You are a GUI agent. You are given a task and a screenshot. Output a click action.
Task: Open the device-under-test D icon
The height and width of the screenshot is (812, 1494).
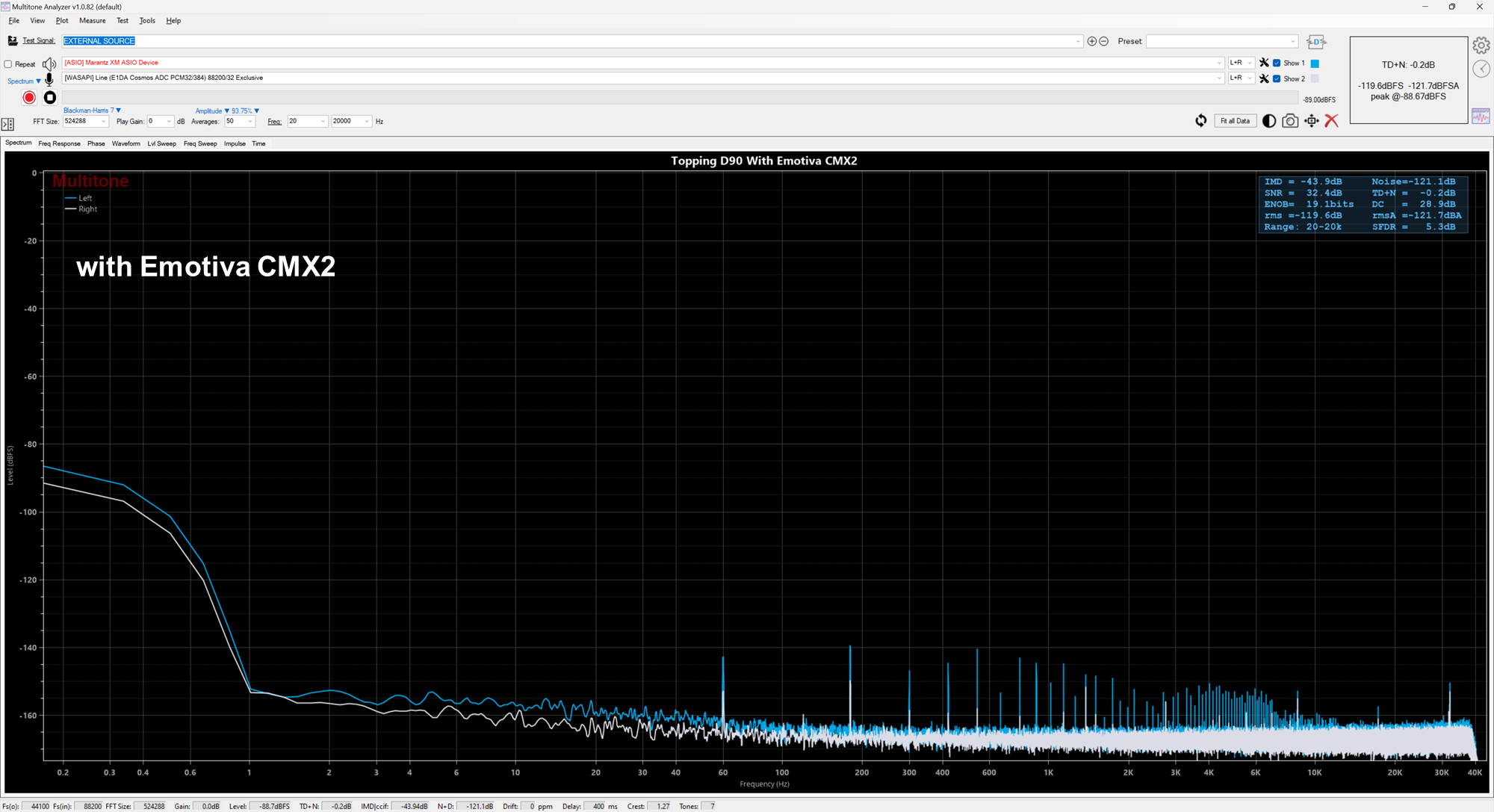(x=1316, y=42)
